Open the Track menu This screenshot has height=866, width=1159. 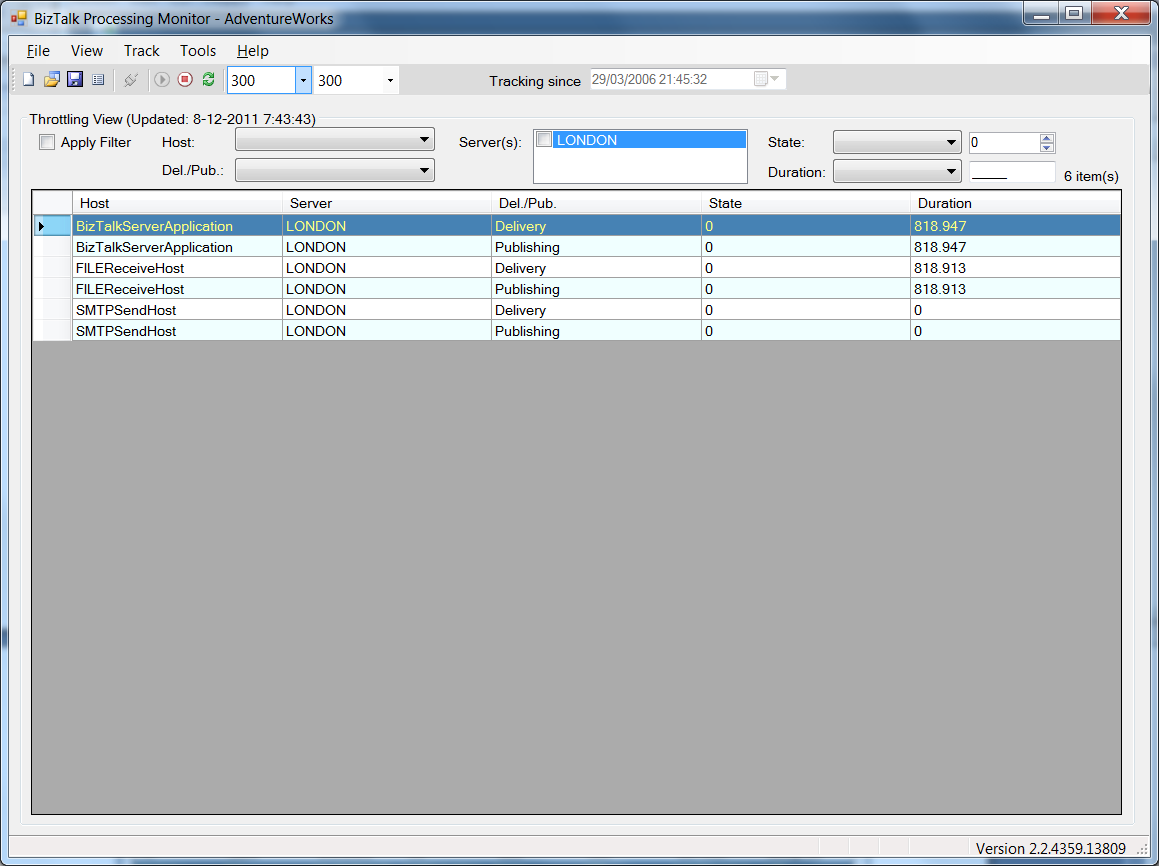click(x=141, y=51)
